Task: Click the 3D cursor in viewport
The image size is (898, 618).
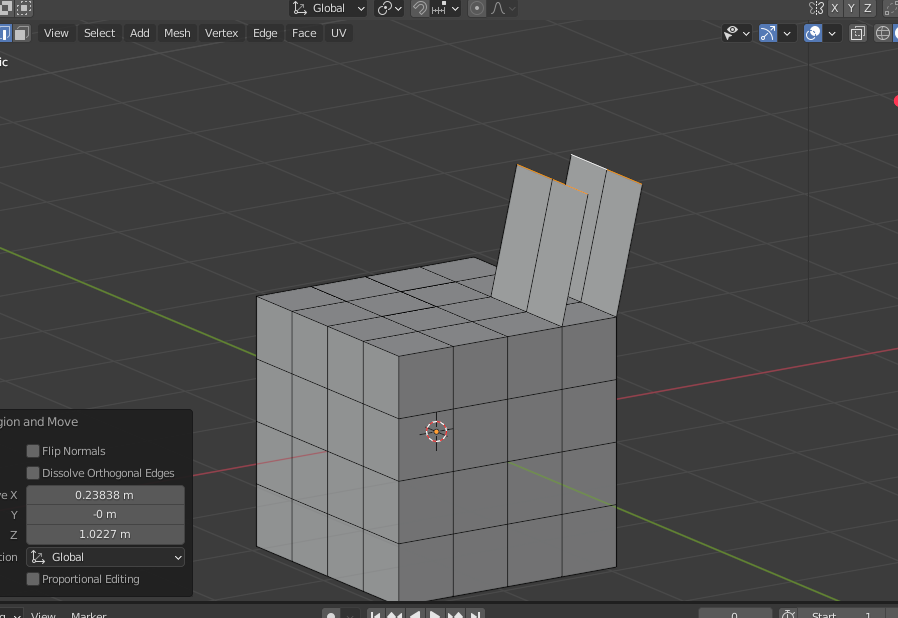Action: click(x=436, y=431)
